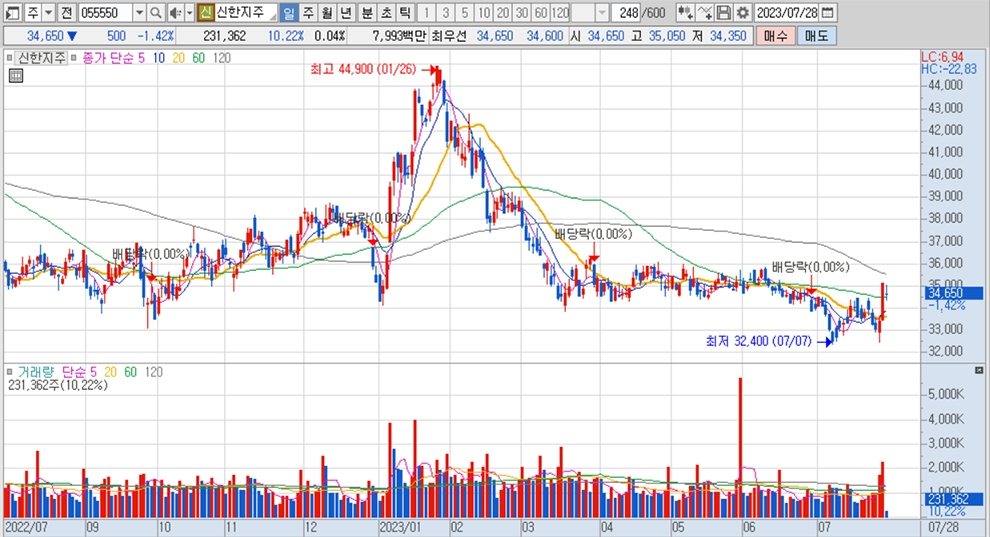This screenshot has height=537, width=990.
Task: Toggle the small square before 신한지주 legend
Action: coord(9,58)
